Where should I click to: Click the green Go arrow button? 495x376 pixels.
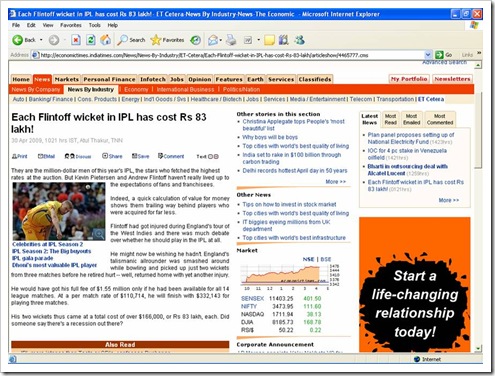(439, 55)
